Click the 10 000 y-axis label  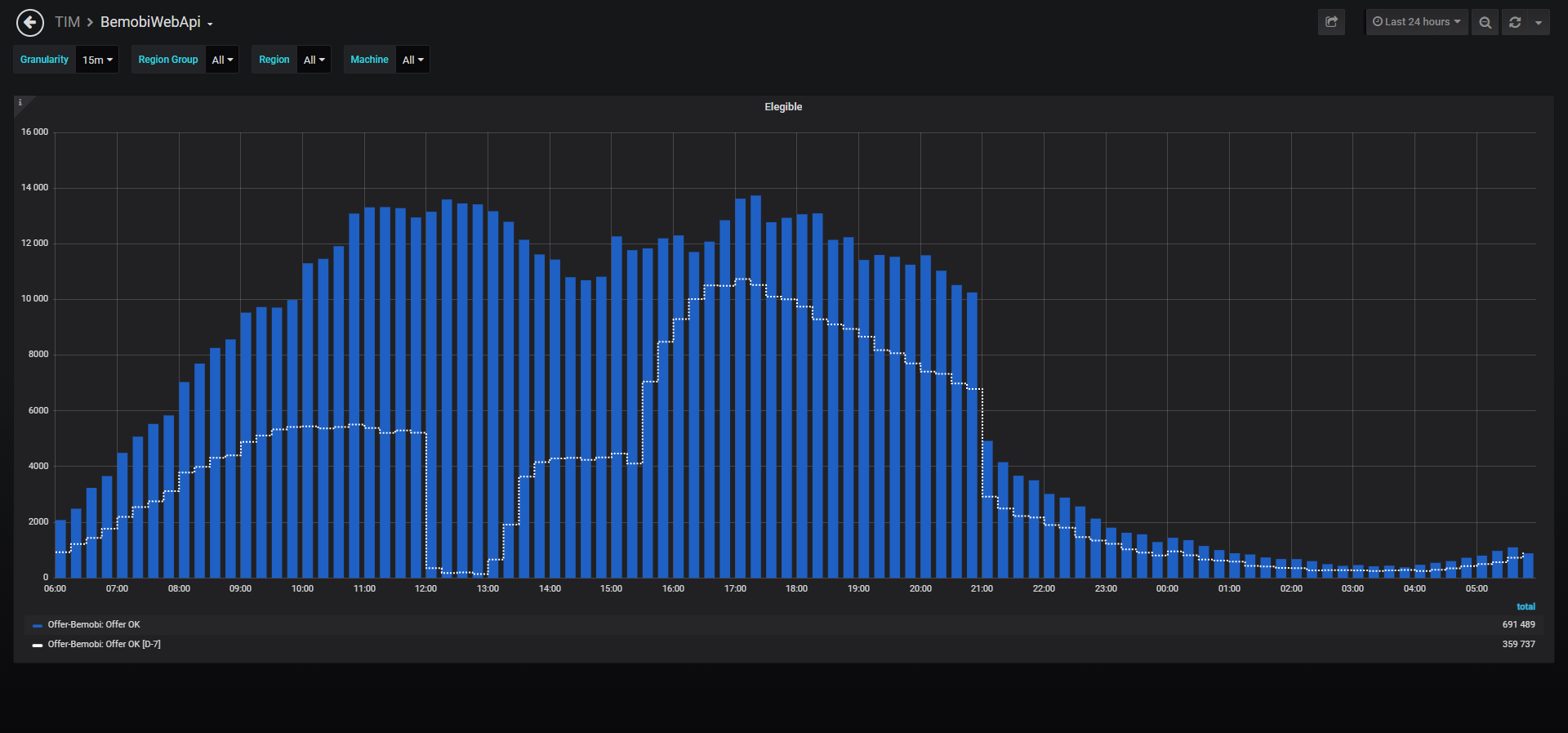[34, 298]
